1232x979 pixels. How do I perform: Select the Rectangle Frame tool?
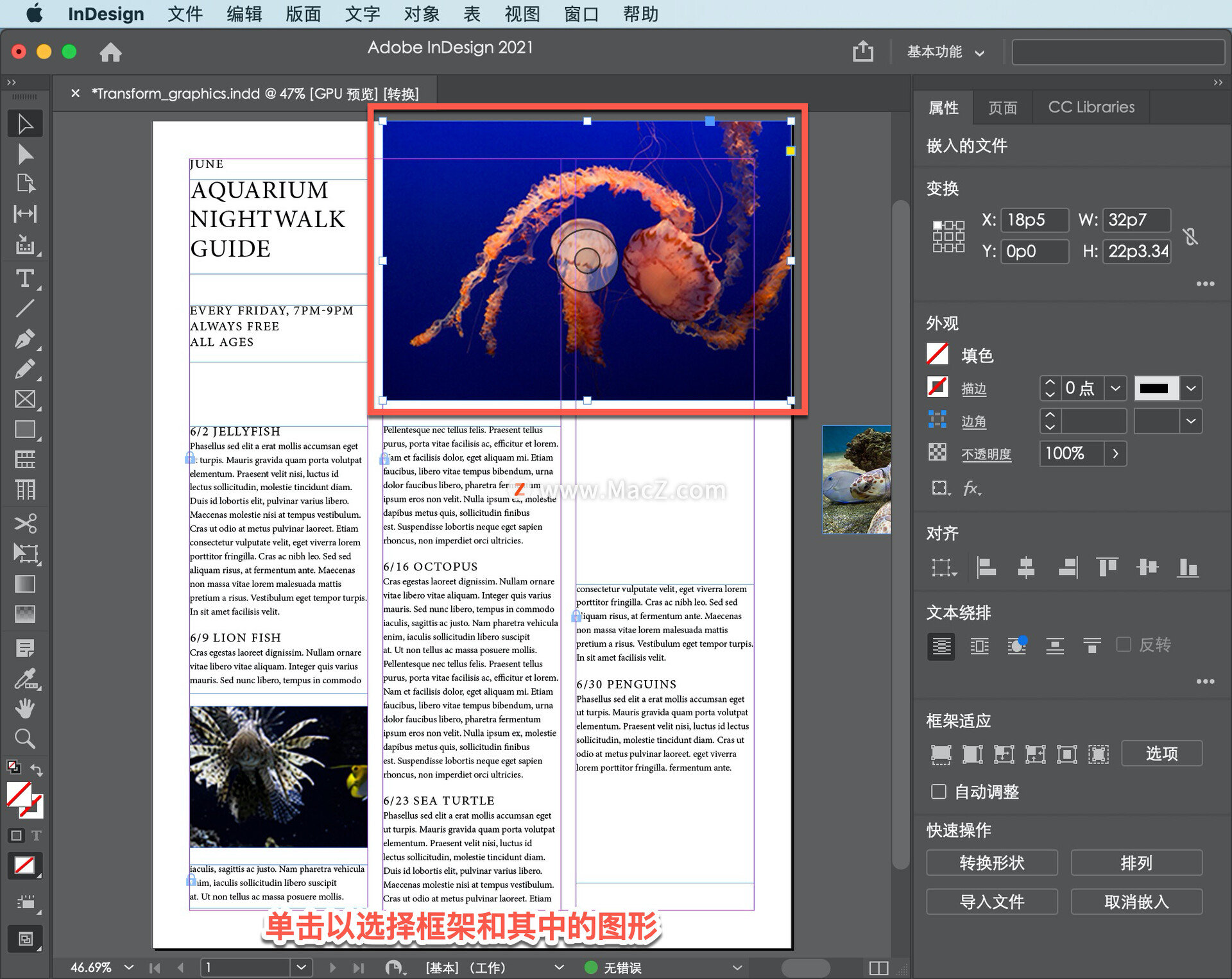25,399
